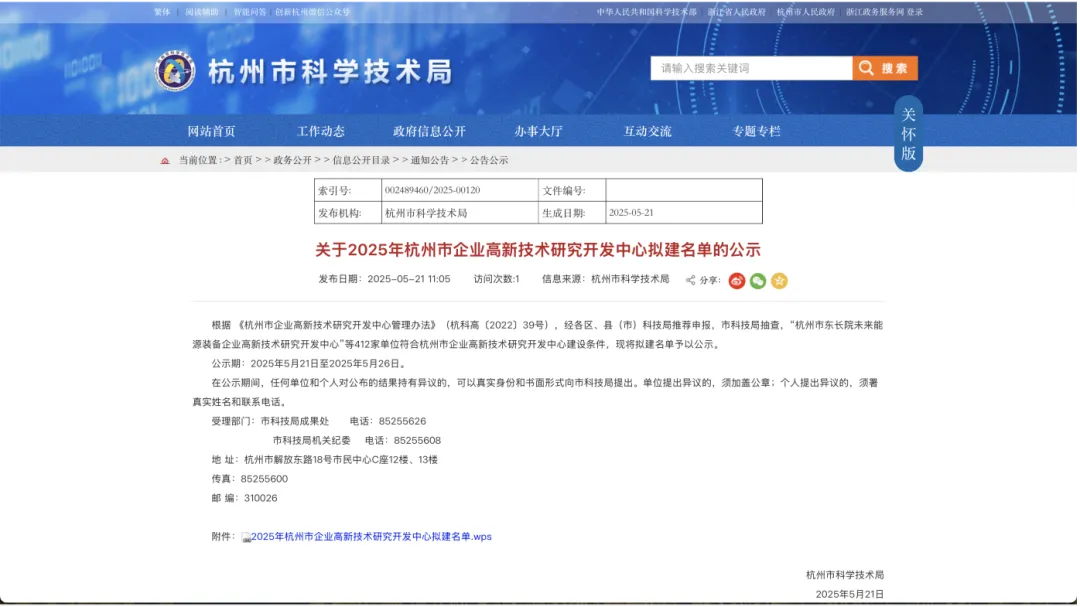Click the 繁体 link in top bar
Image resolution: width=1080 pixels, height=607 pixels.
(x=163, y=12)
